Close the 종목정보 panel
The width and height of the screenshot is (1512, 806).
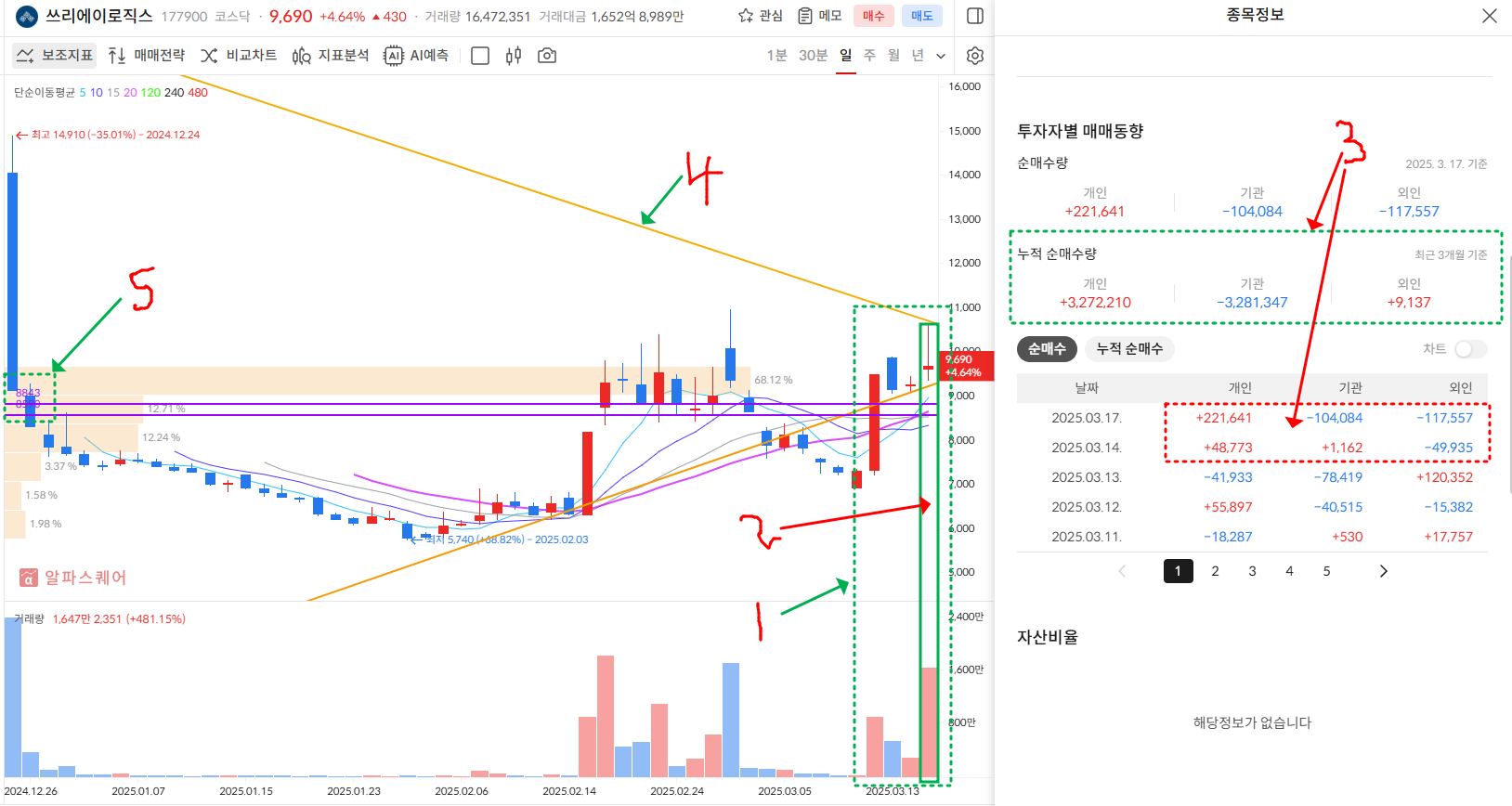(x=1490, y=16)
